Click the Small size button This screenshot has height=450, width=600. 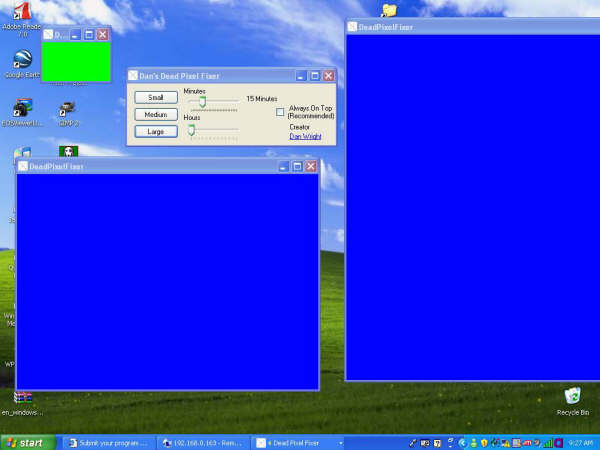coord(156,98)
